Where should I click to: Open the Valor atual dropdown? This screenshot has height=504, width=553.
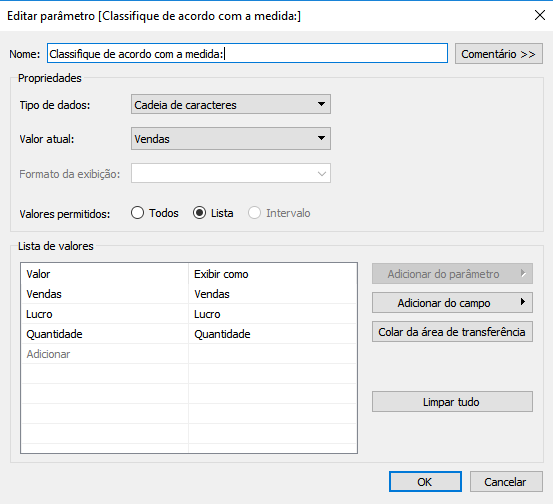pos(231,139)
